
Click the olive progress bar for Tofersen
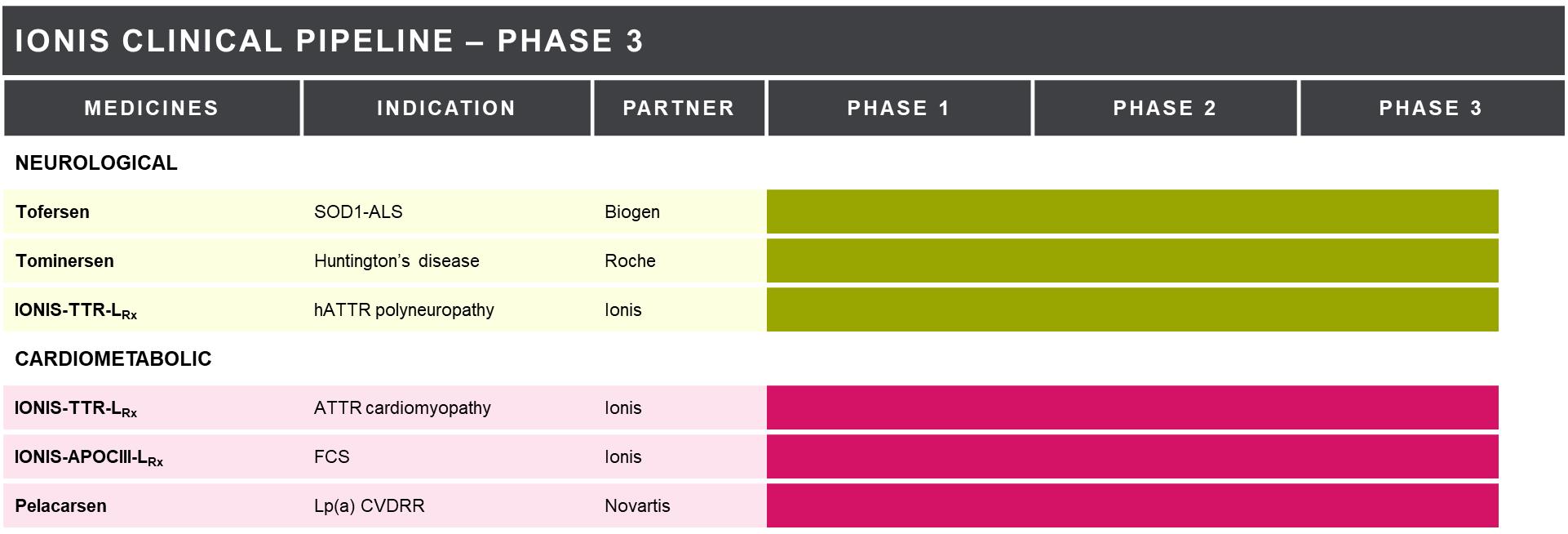(1132, 211)
